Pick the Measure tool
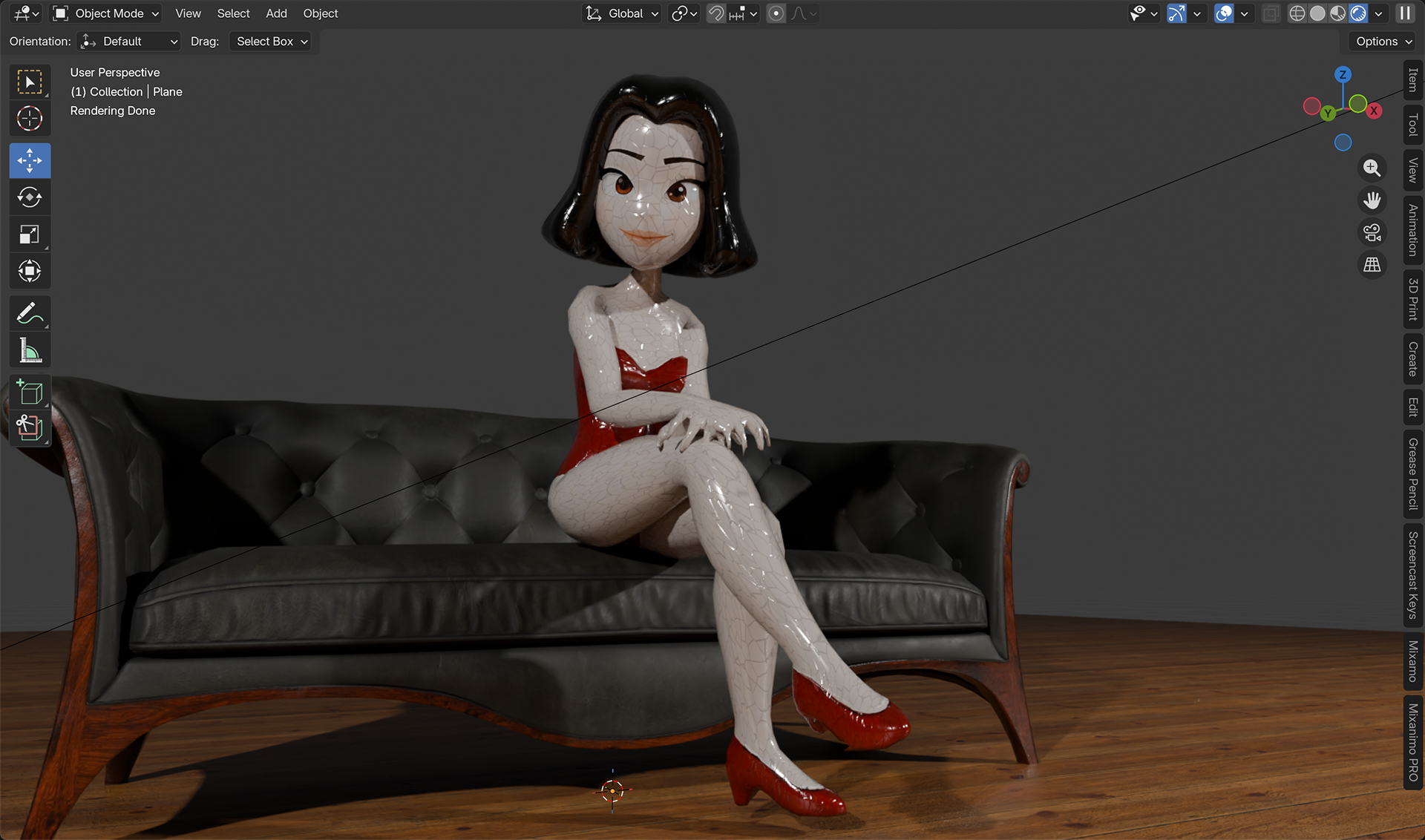The height and width of the screenshot is (840, 1425). pyautogui.click(x=30, y=350)
